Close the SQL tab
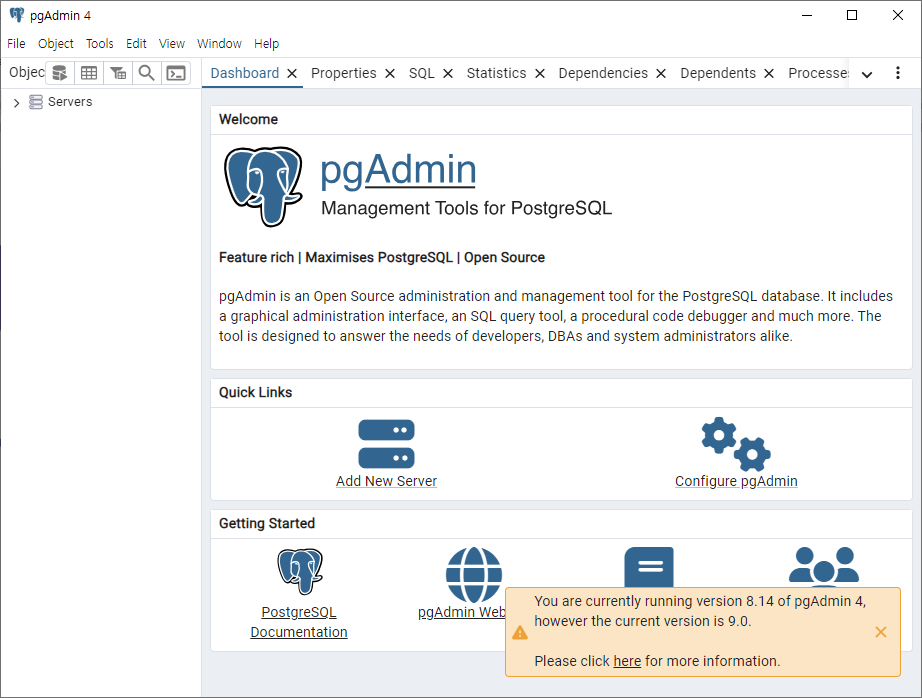The height and width of the screenshot is (698, 922). [448, 74]
